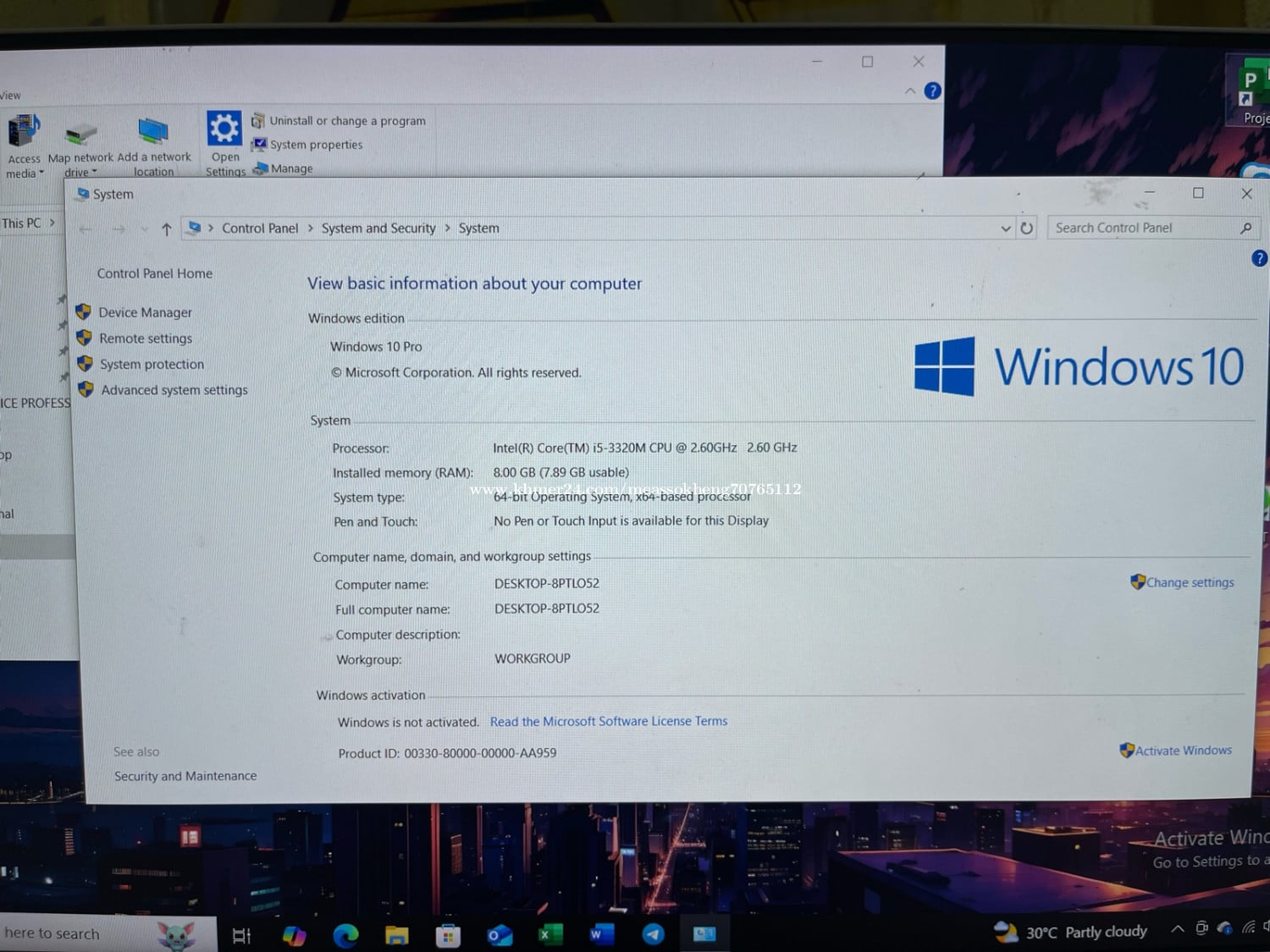
Task: Click the blue help question mark icon
Action: click(1259, 258)
